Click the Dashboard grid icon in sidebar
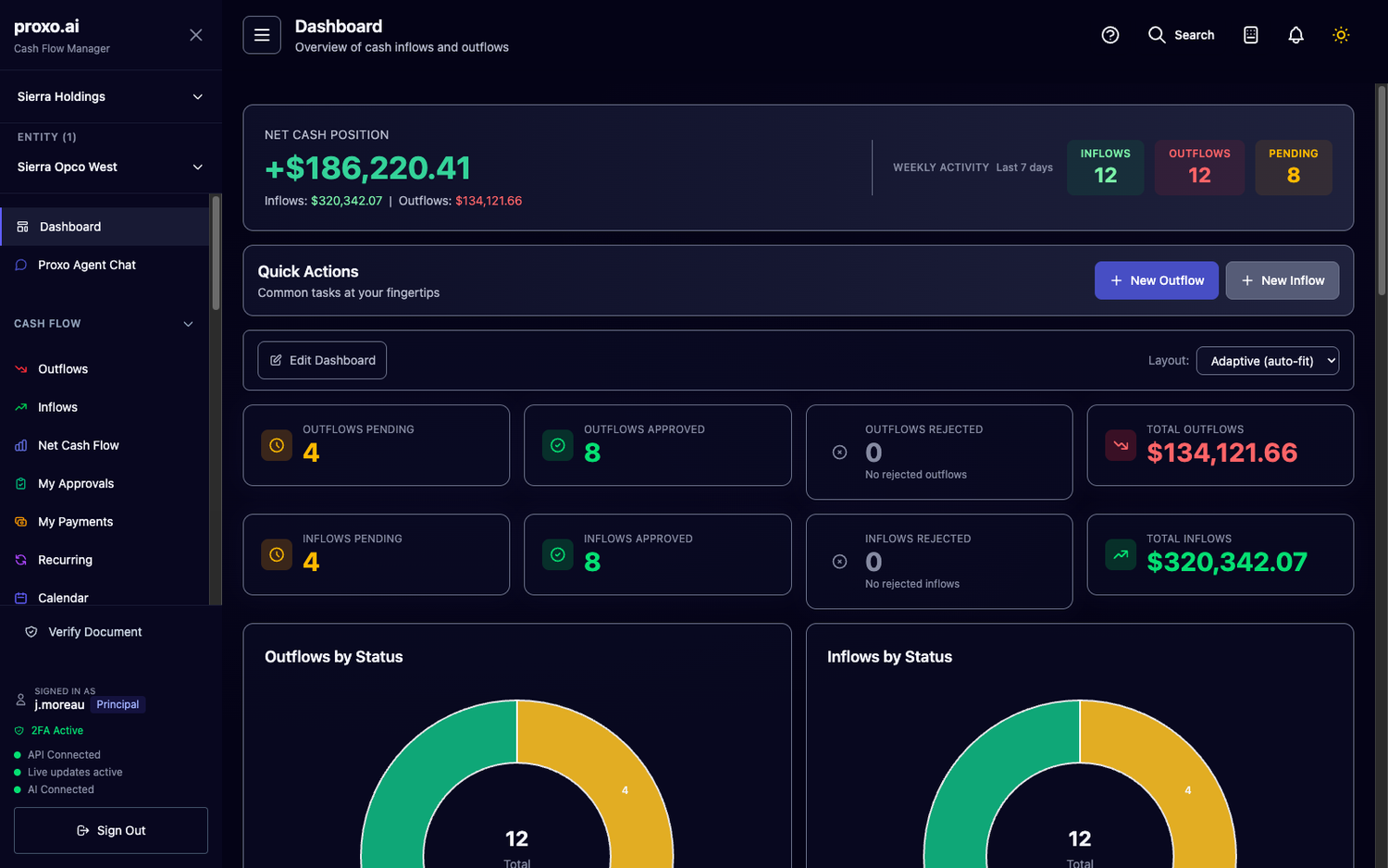1388x868 pixels. point(23,227)
